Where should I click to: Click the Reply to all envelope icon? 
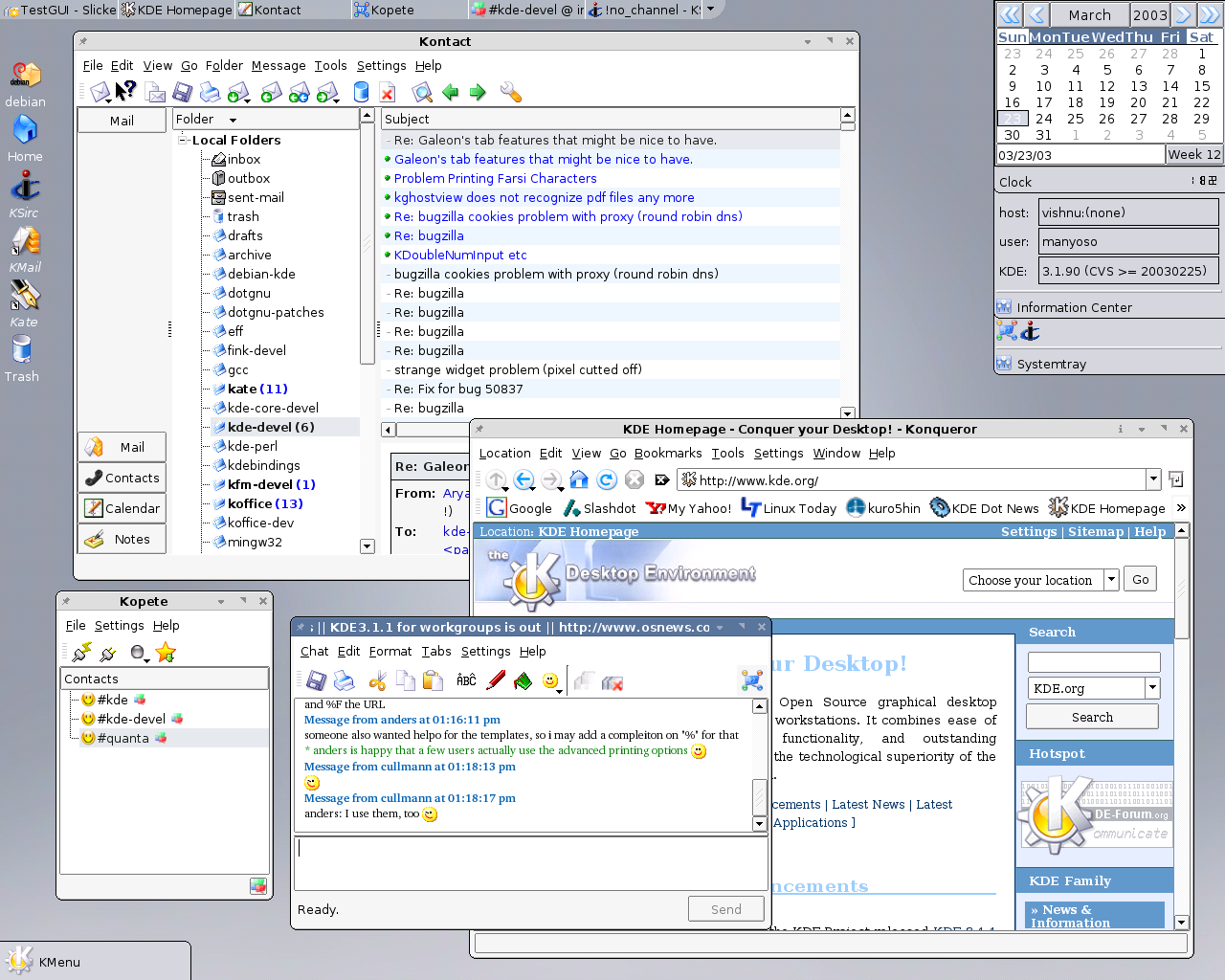tap(299, 93)
